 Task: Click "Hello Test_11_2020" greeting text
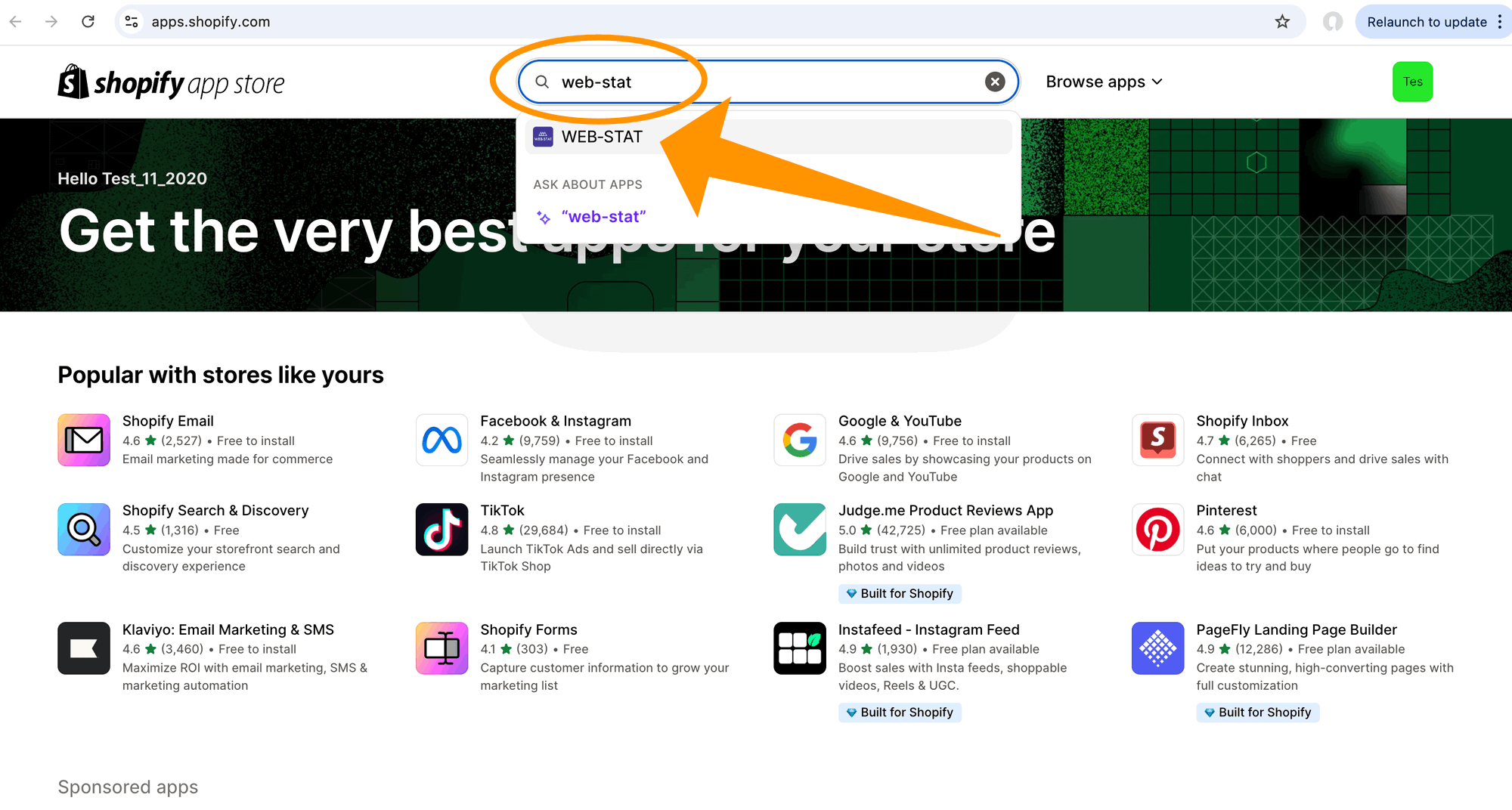coord(132,178)
